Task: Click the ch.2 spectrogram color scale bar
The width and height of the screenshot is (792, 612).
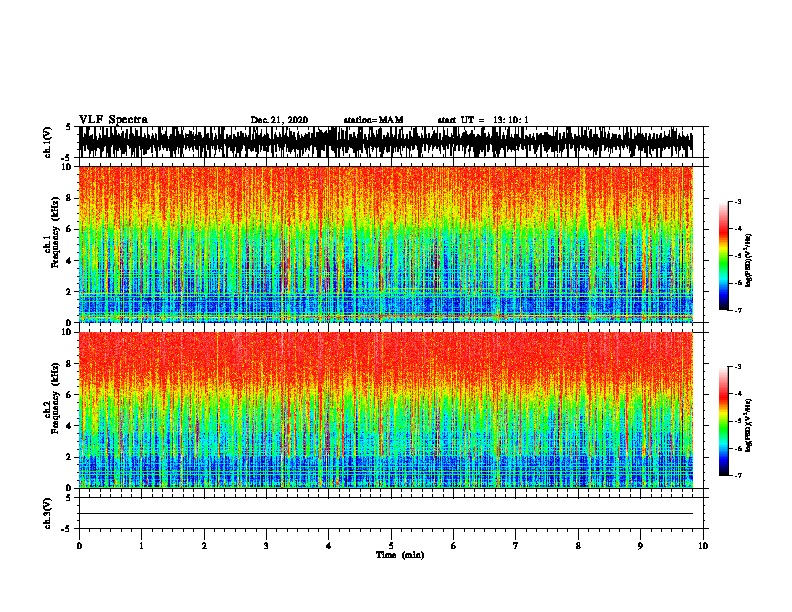Action: [x=723, y=421]
